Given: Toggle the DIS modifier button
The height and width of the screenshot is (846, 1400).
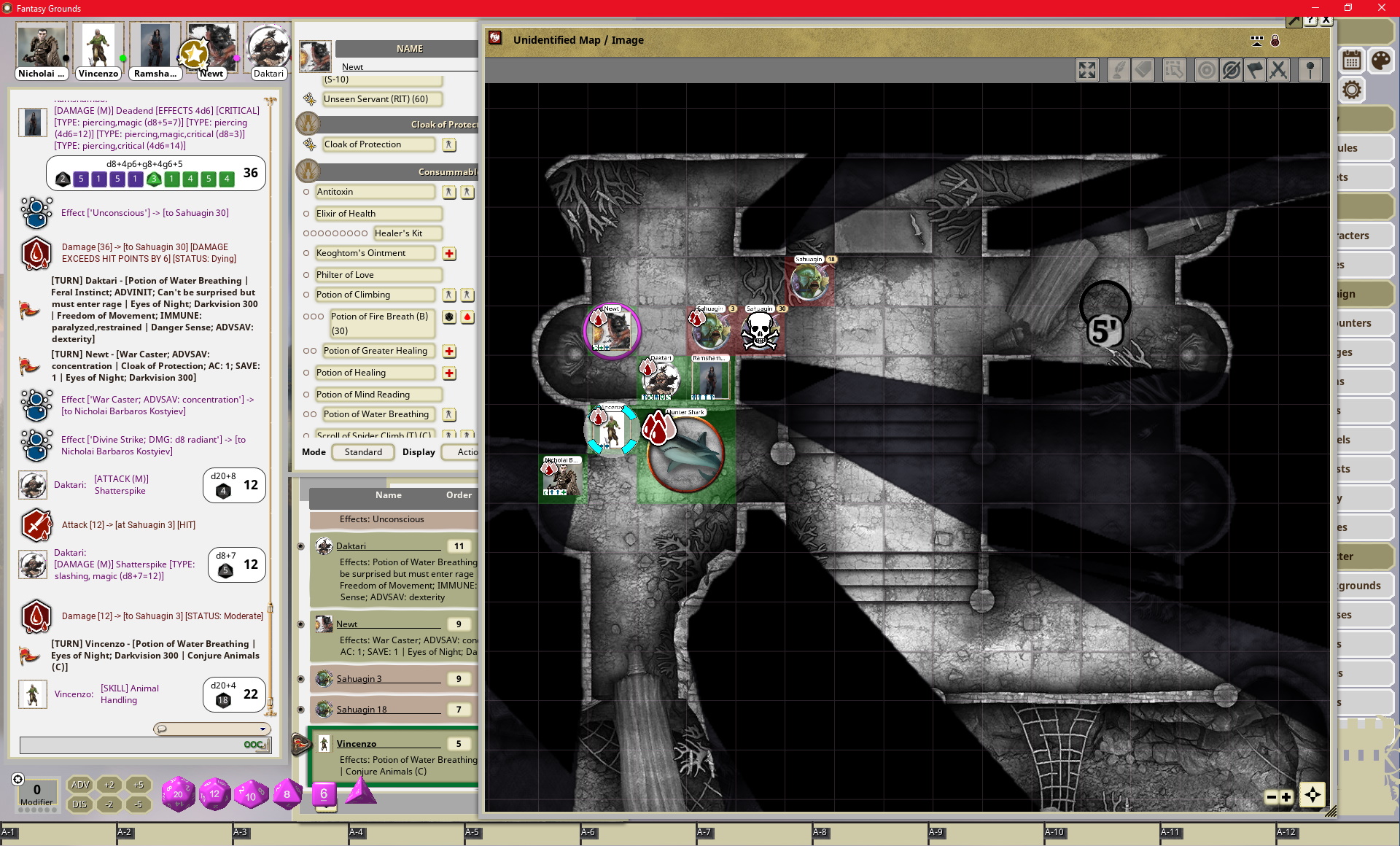Looking at the screenshot, I should (x=80, y=804).
